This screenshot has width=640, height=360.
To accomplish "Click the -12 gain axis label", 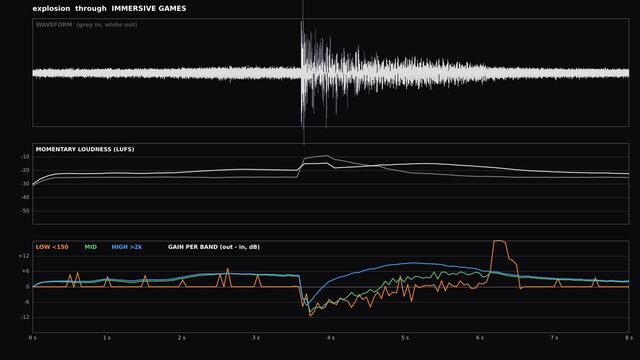I will 24,317.
